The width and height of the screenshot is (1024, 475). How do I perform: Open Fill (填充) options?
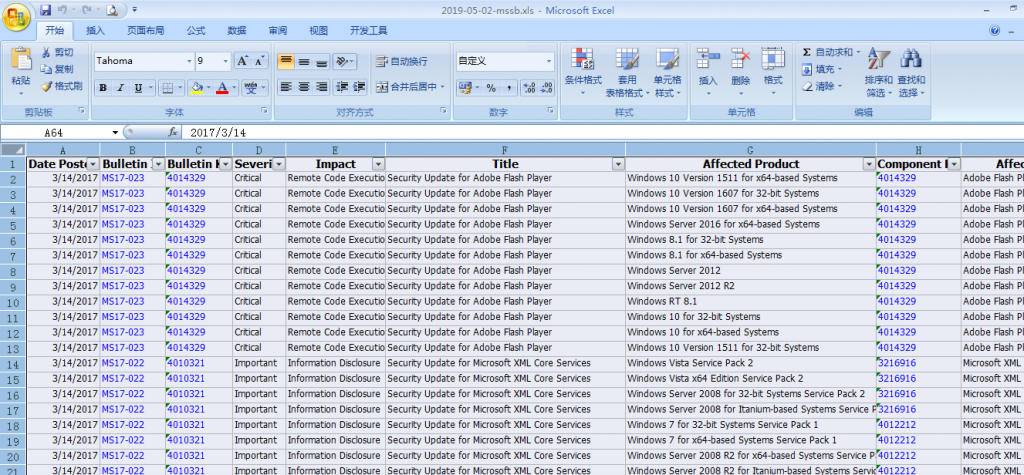coord(821,69)
